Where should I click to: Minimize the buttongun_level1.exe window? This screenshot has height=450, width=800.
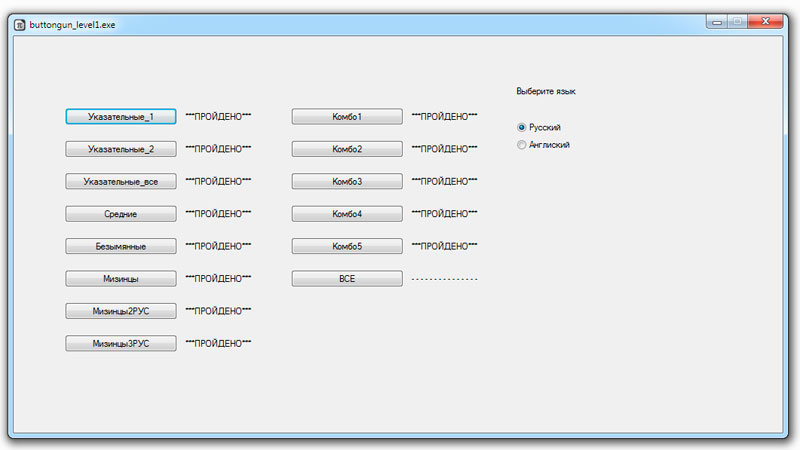tap(717, 21)
